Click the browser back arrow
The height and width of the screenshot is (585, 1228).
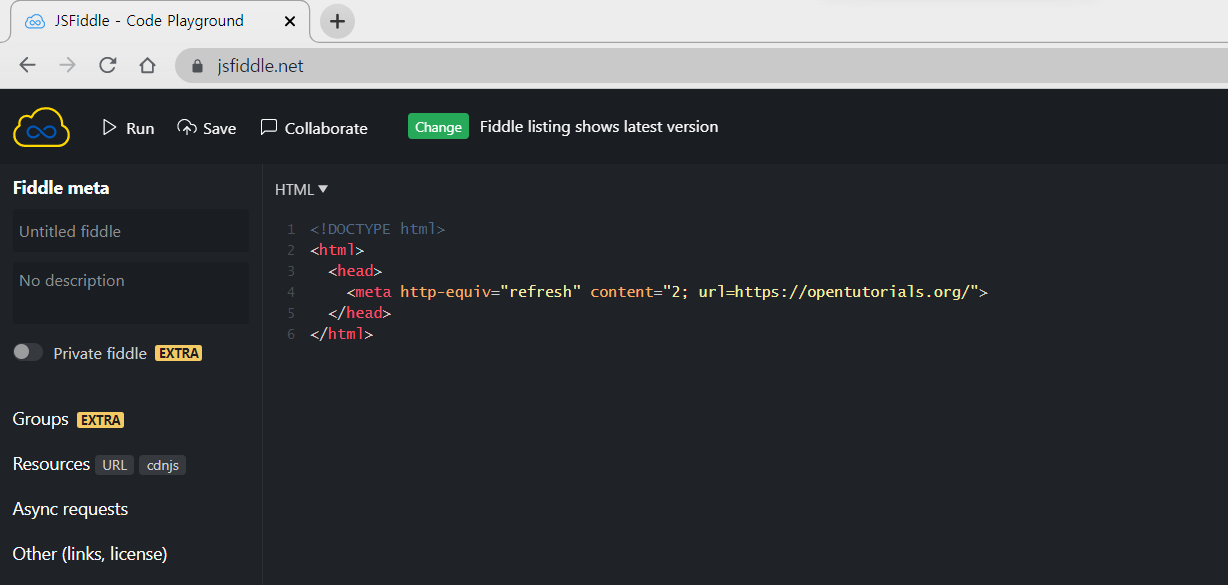click(x=27, y=66)
